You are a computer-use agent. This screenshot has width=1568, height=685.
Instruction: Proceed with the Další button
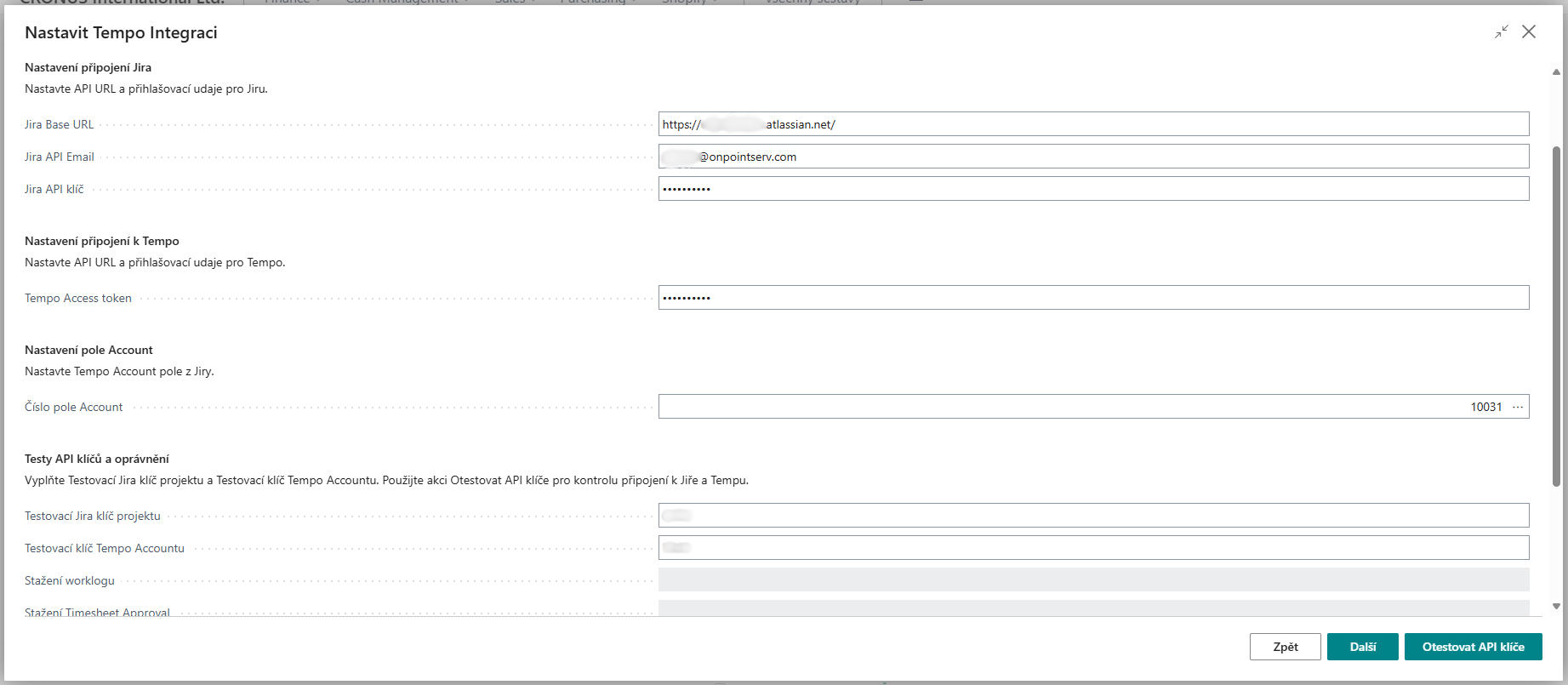coord(1362,647)
